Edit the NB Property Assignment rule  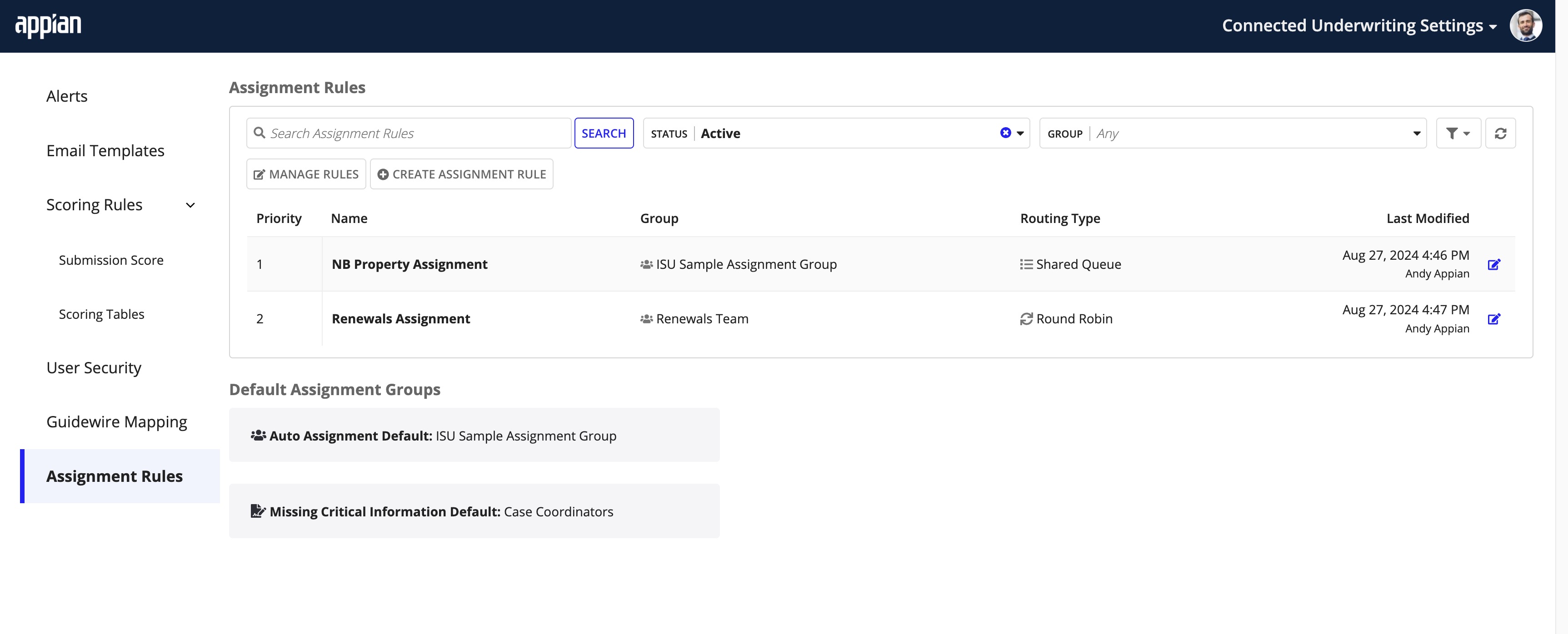[x=1494, y=264]
